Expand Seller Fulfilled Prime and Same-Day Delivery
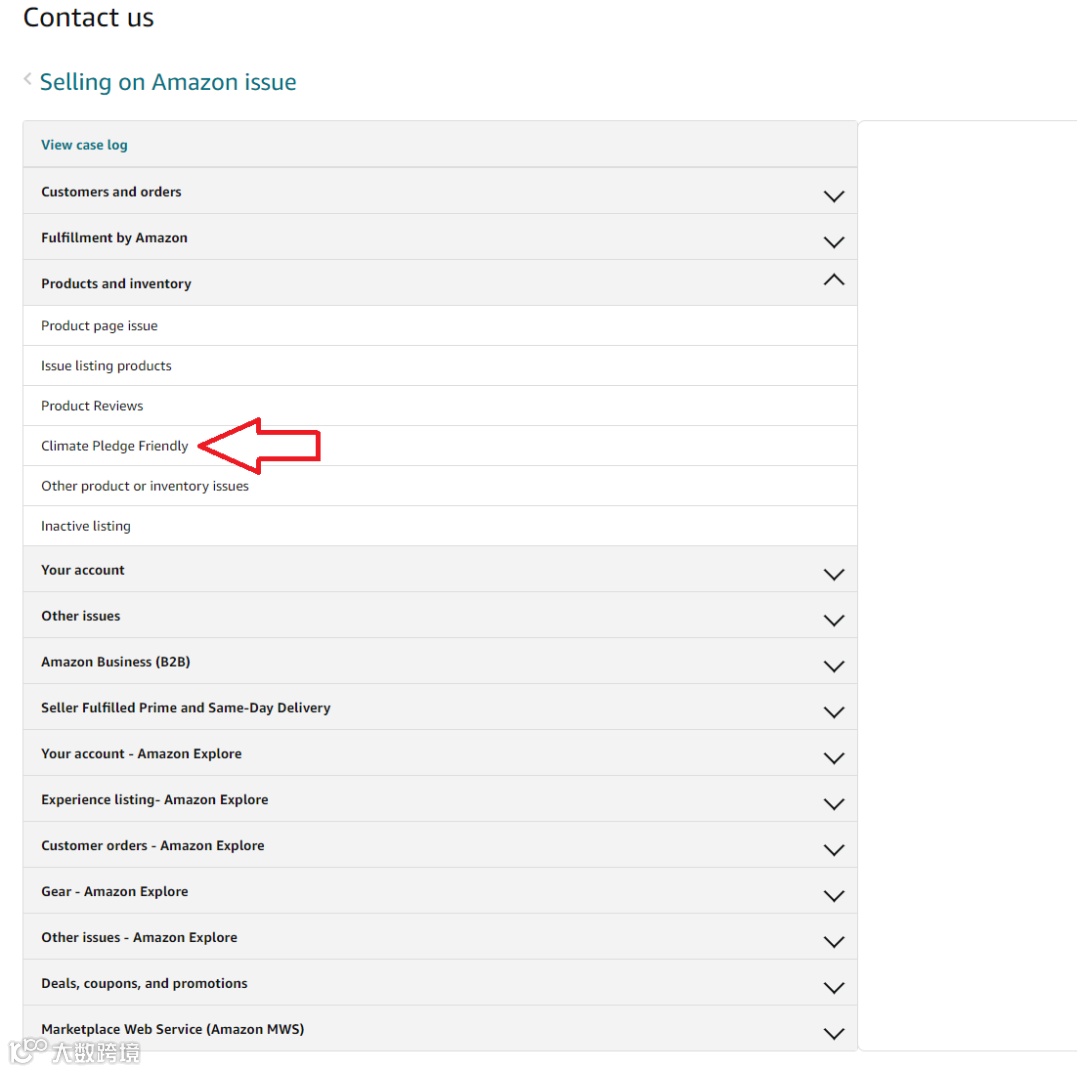The height and width of the screenshot is (1072, 1080). (x=185, y=708)
